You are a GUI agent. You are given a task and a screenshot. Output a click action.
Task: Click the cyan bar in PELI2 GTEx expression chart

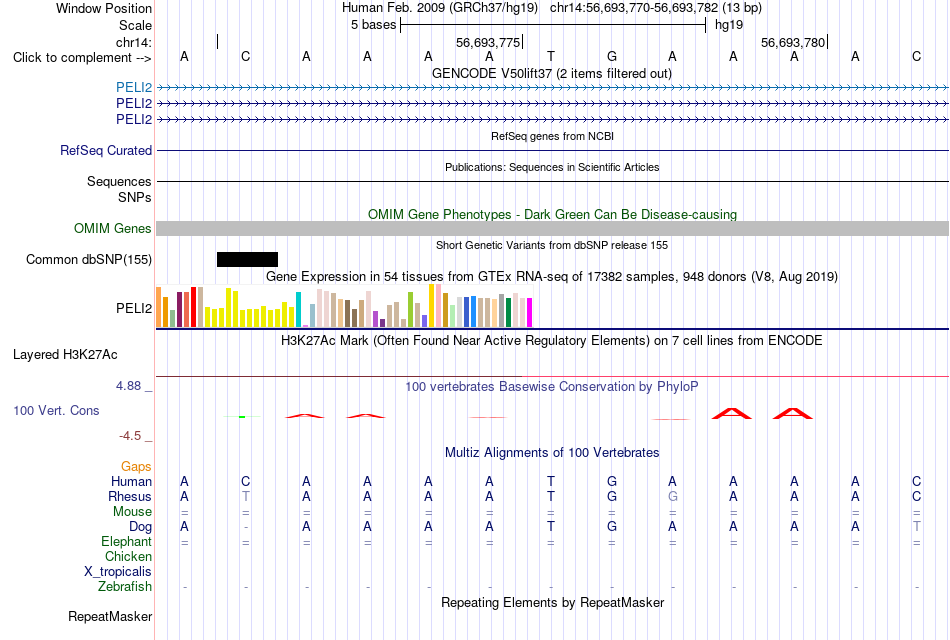pyautogui.click(x=298, y=310)
